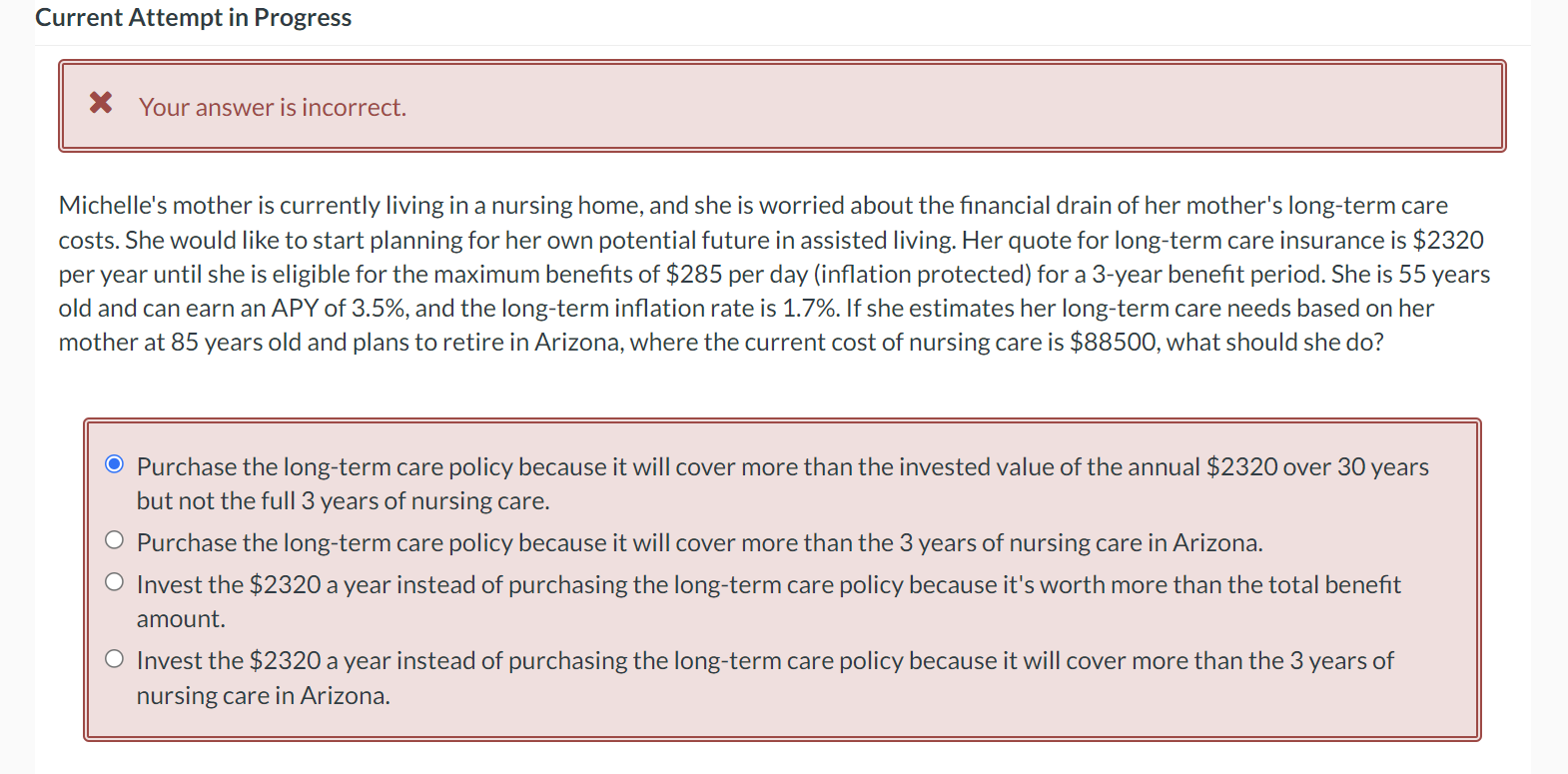Click the '$285 per day (inflation protected)' text
The image size is (1568, 774).
pos(848,275)
